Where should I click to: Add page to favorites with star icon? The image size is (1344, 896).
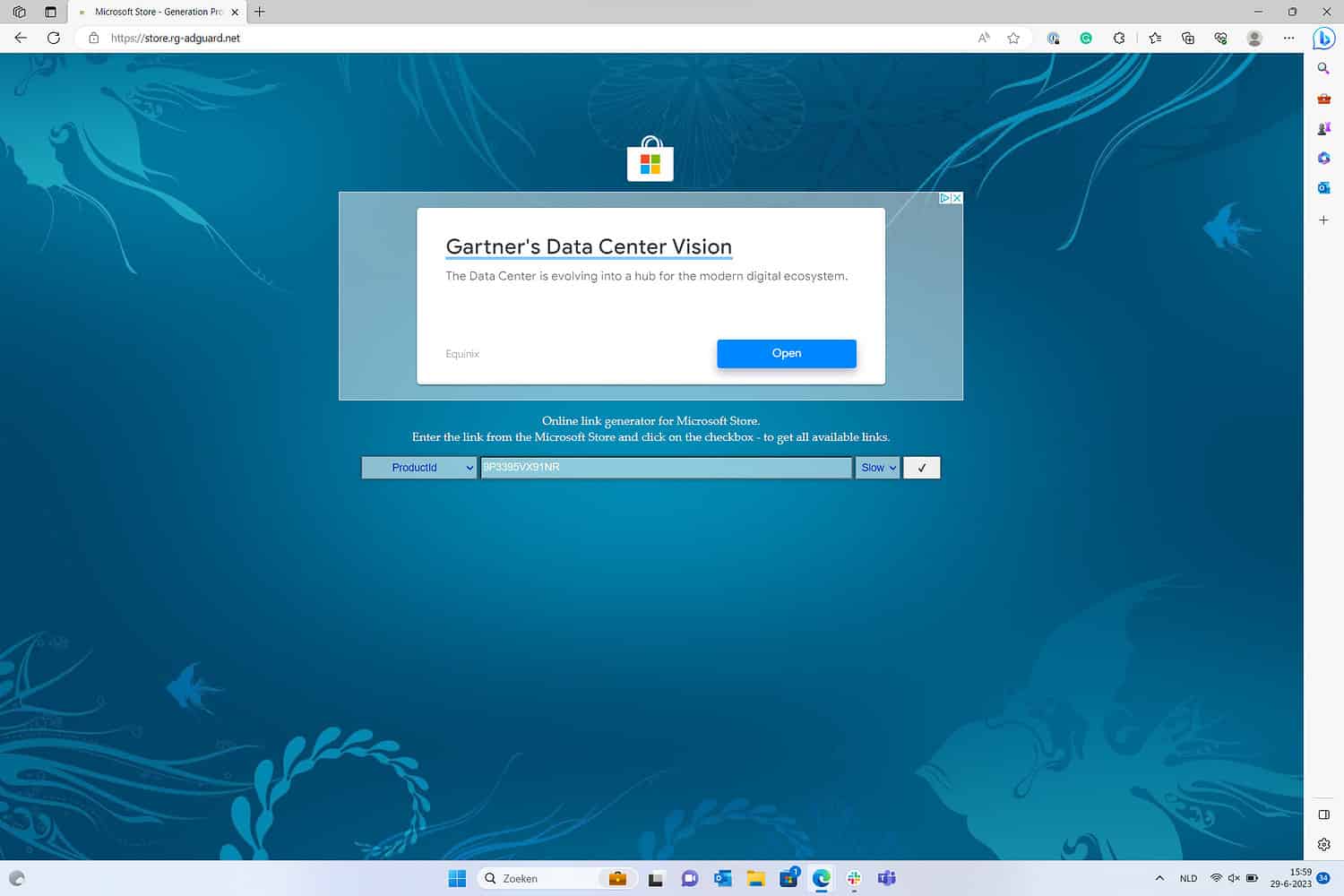(1013, 38)
